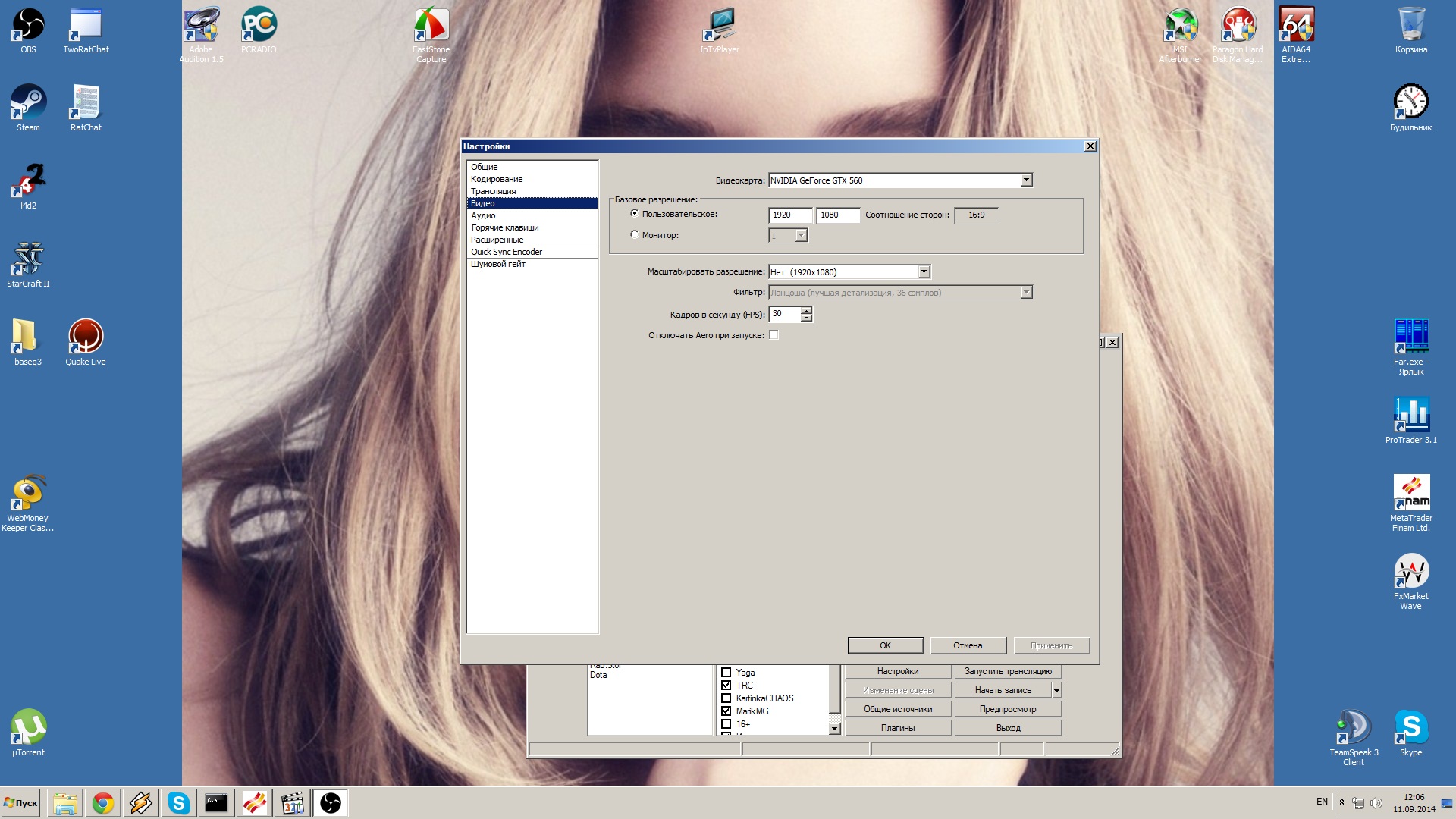Expand the Начать запись dropdown arrow
Viewport: 1456px width, 819px height.
point(1056,690)
